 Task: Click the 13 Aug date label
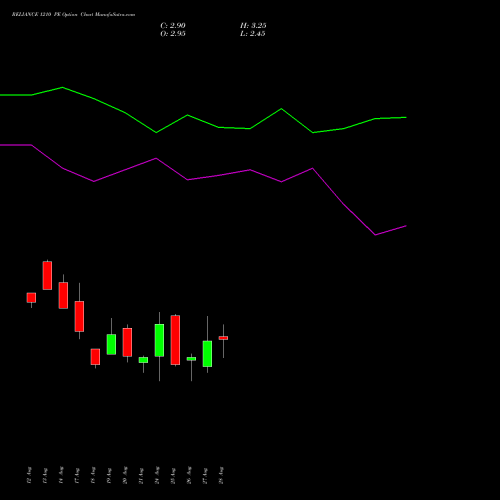tap(45, 475)
